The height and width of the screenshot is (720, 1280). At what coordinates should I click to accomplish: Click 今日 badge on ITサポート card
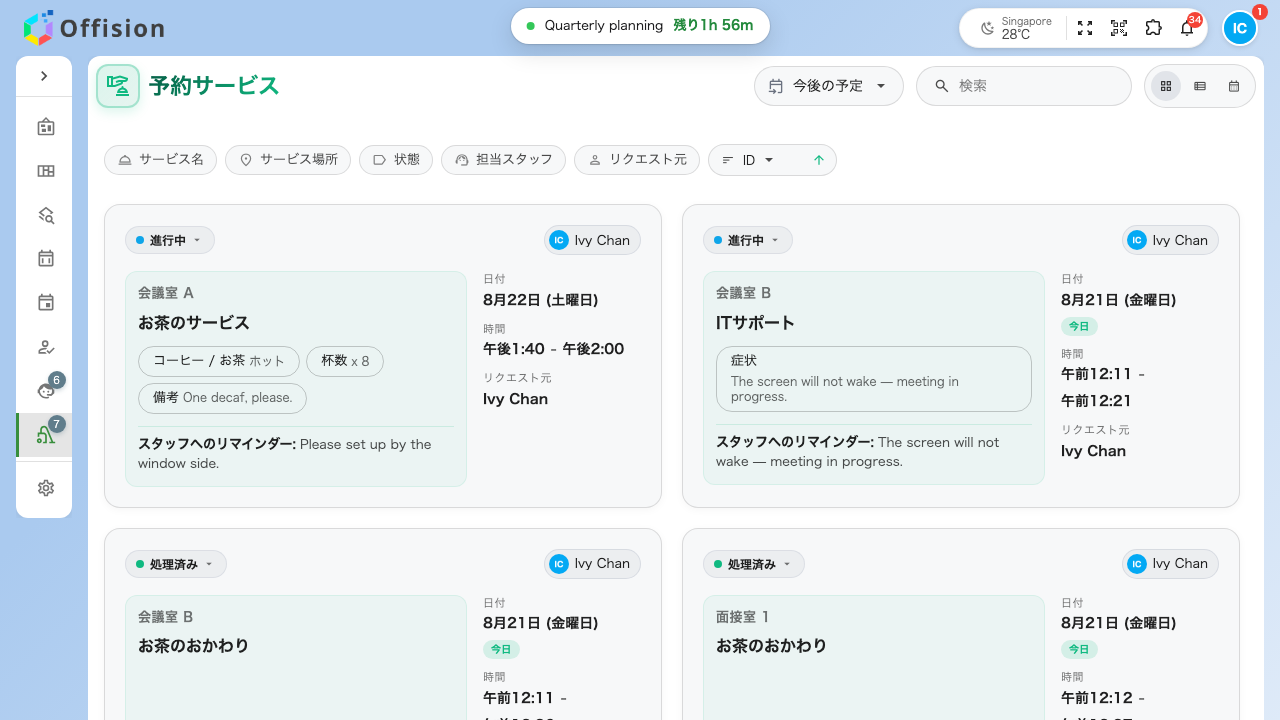tap(1079, 326)
